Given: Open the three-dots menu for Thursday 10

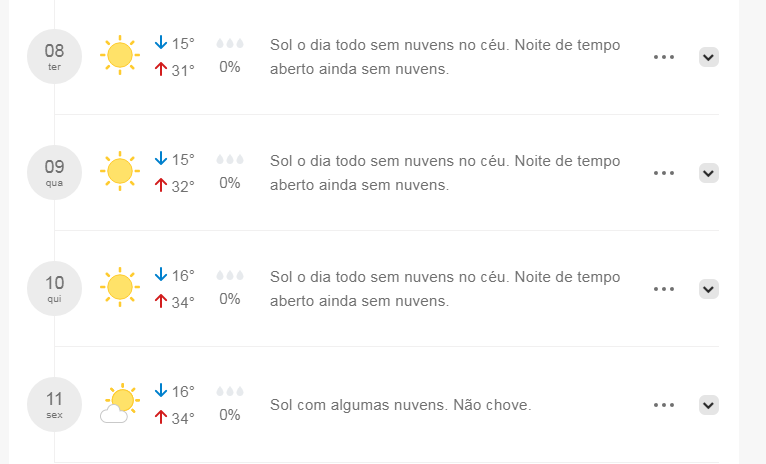Looking at the screenshot, I should [x=664, y=289].
